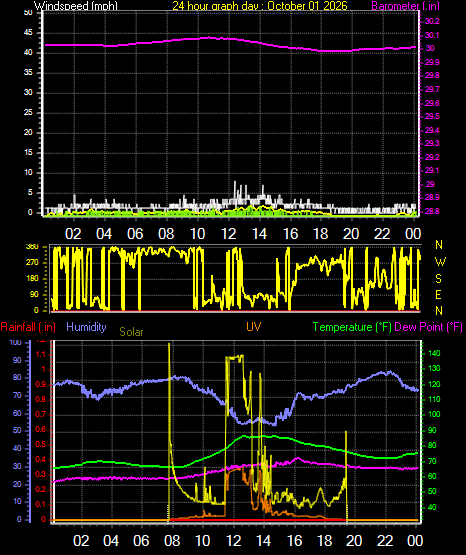The image size is (466, 555).
Task: Click the 5 windspeed axis value
Action: [30, 193]
